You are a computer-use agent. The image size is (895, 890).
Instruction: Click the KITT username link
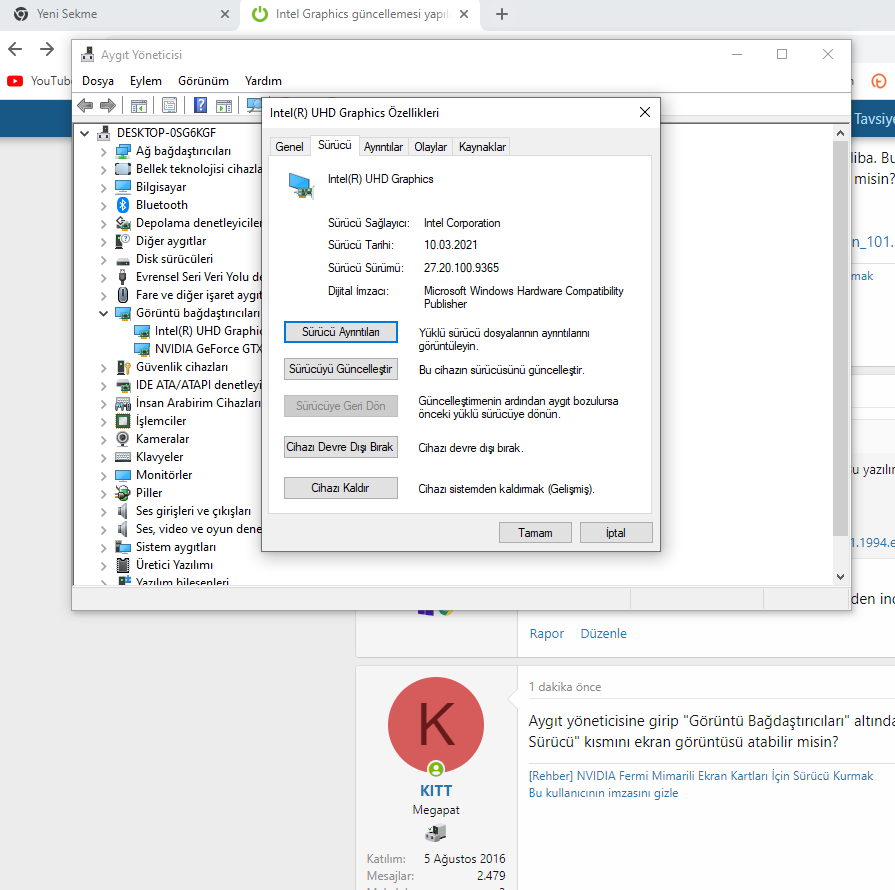(x=436, y=791)
